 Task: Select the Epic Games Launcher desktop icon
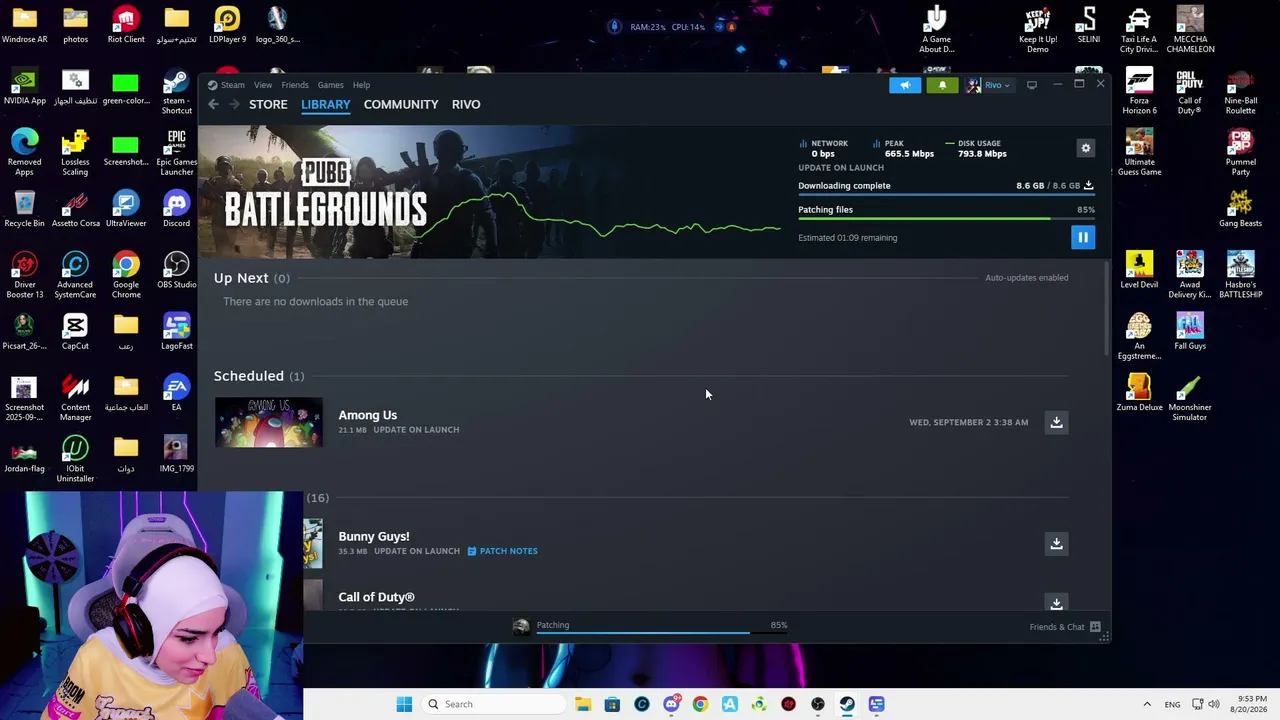point(176,153)
